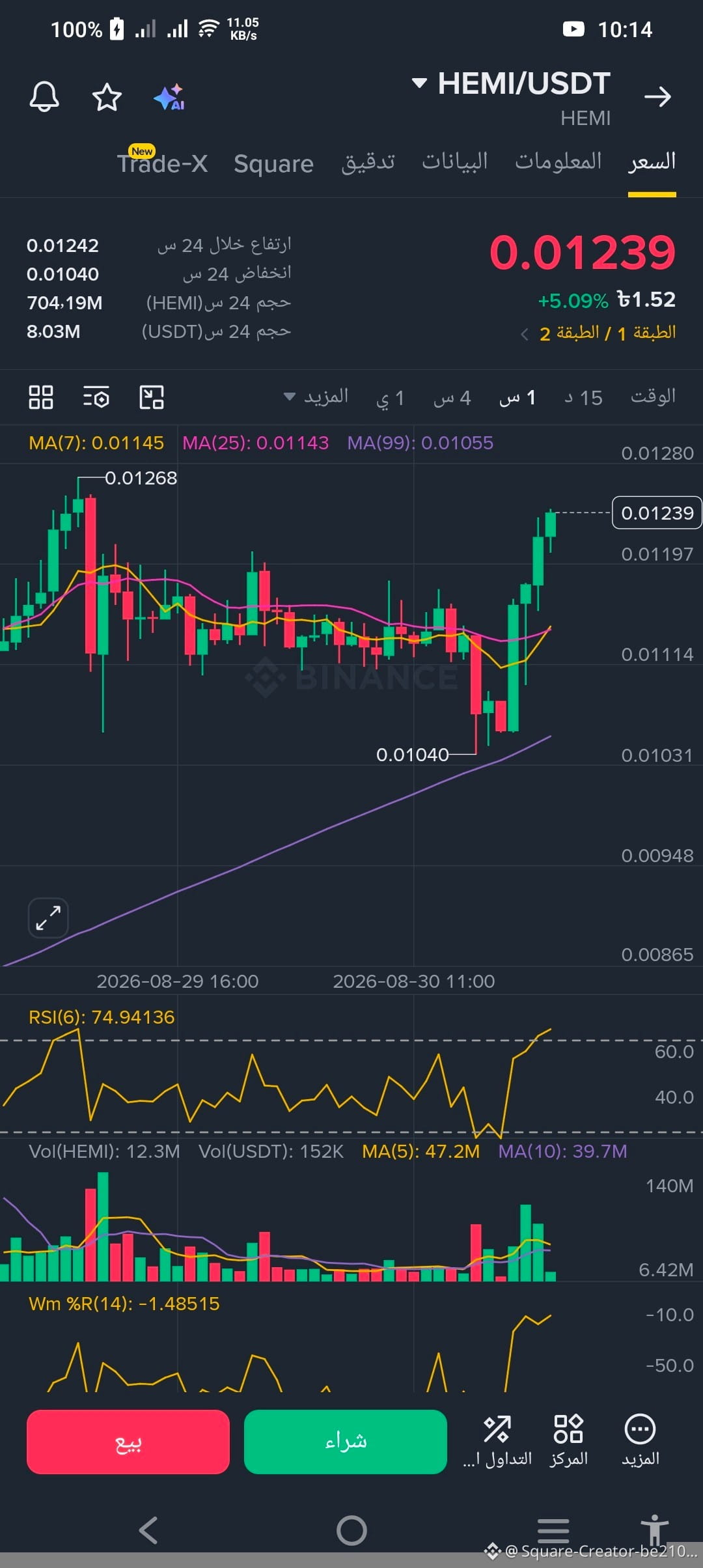Tap the الطبقة 2 tag link
Viewport: 703px width, 1568px height.
tap(570, 333)
